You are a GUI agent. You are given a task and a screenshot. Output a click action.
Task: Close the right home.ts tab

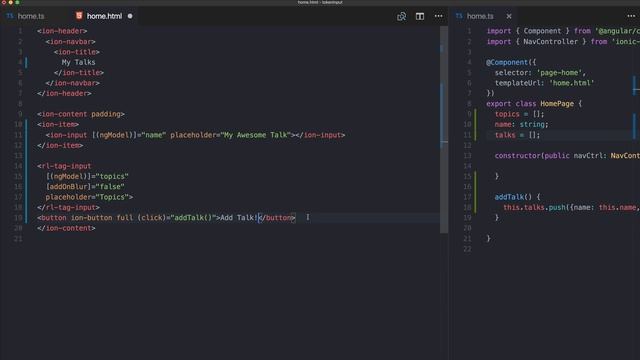(x=509, y=16)
